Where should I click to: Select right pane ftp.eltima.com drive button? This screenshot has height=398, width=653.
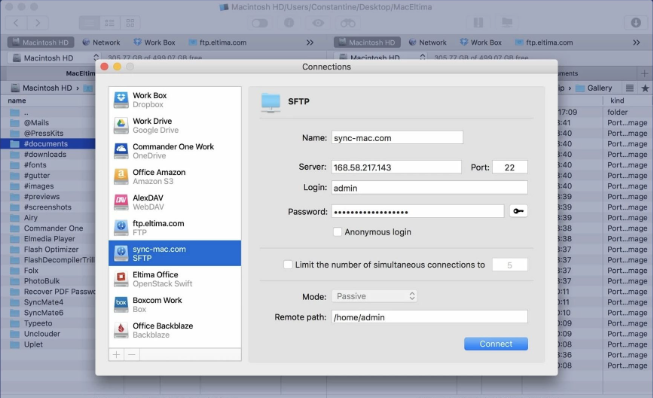coord(544,42)
